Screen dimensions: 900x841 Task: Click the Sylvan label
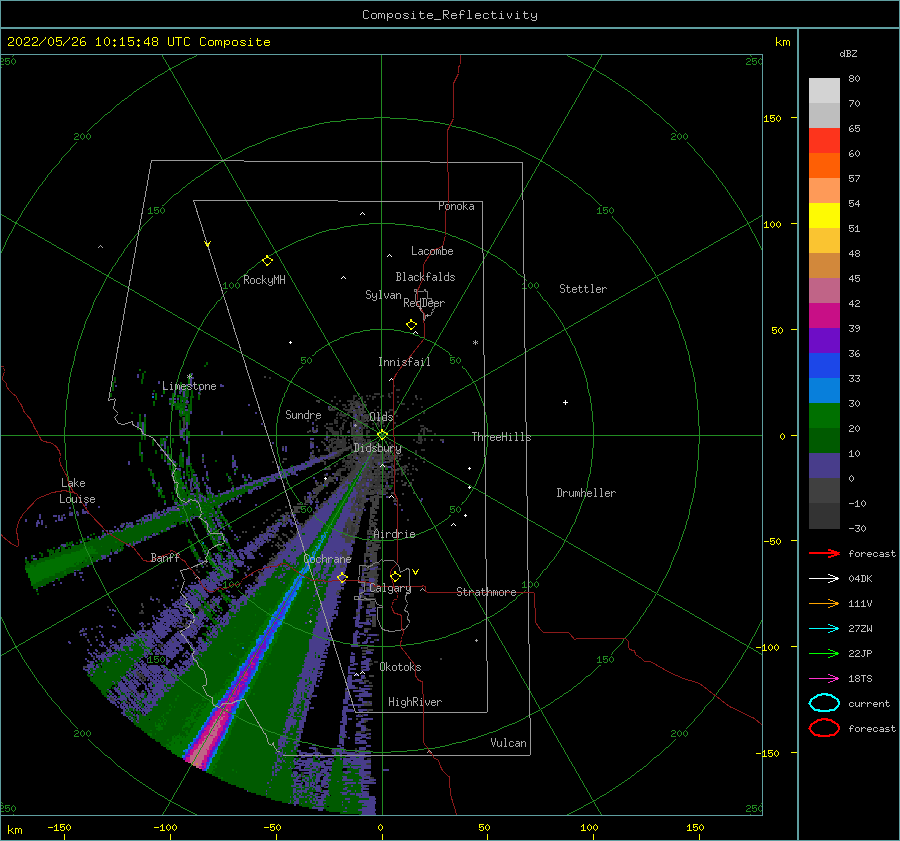(383, 295)
